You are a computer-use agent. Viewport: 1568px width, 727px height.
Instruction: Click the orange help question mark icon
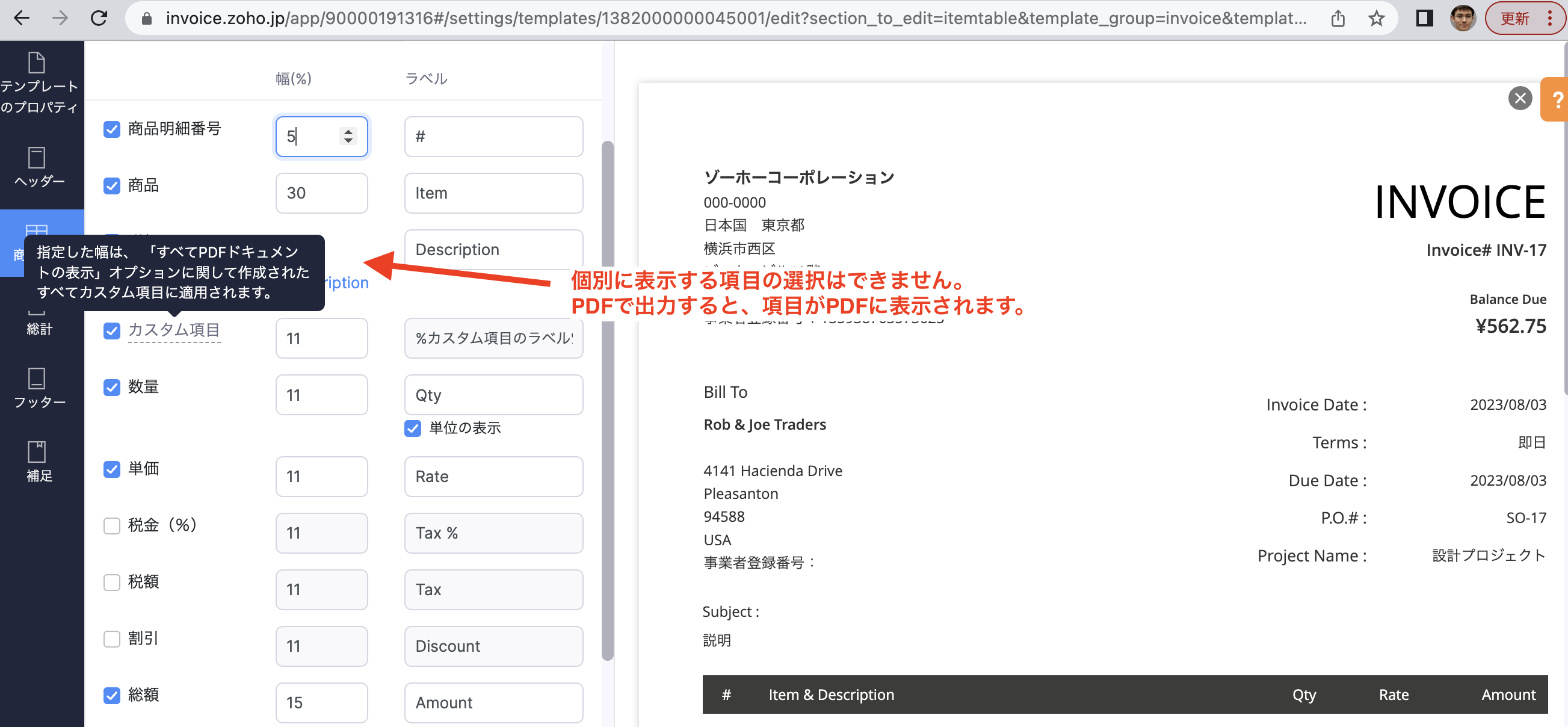[1556, 99]
